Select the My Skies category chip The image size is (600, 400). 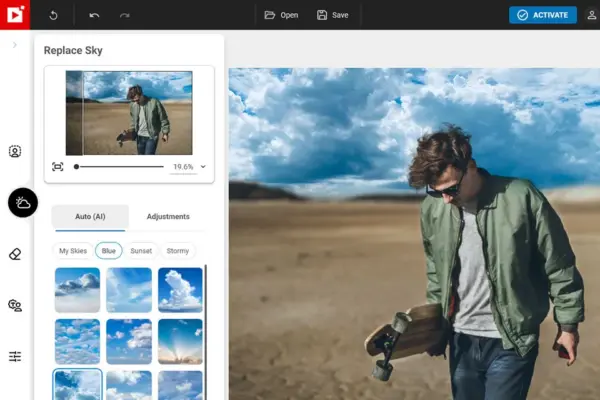coord(73,251)
